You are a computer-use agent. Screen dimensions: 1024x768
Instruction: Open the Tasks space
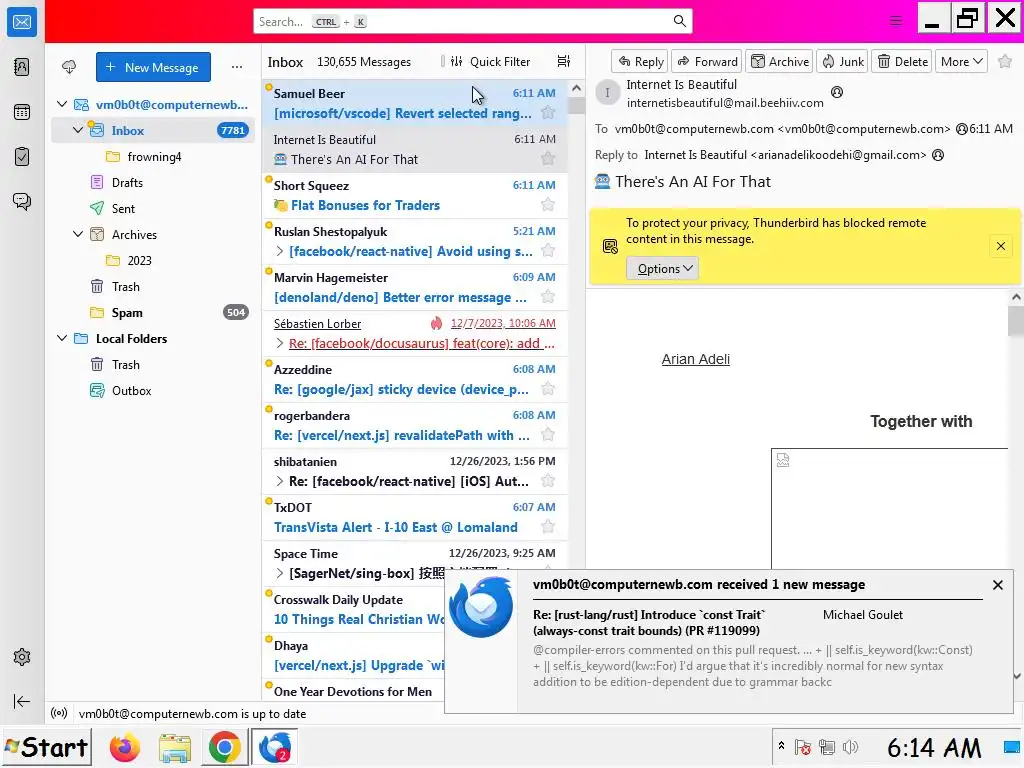click(x=22, y=157)
